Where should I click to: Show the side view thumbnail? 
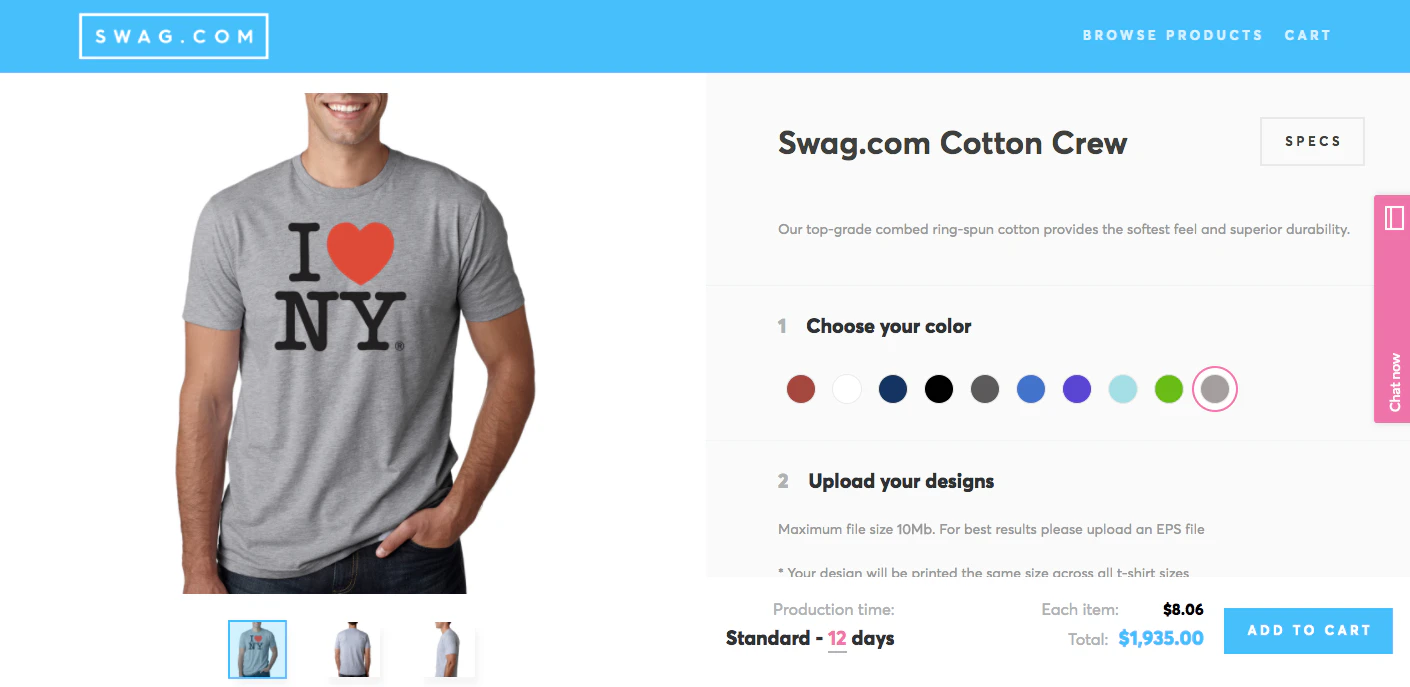(448, 649)
